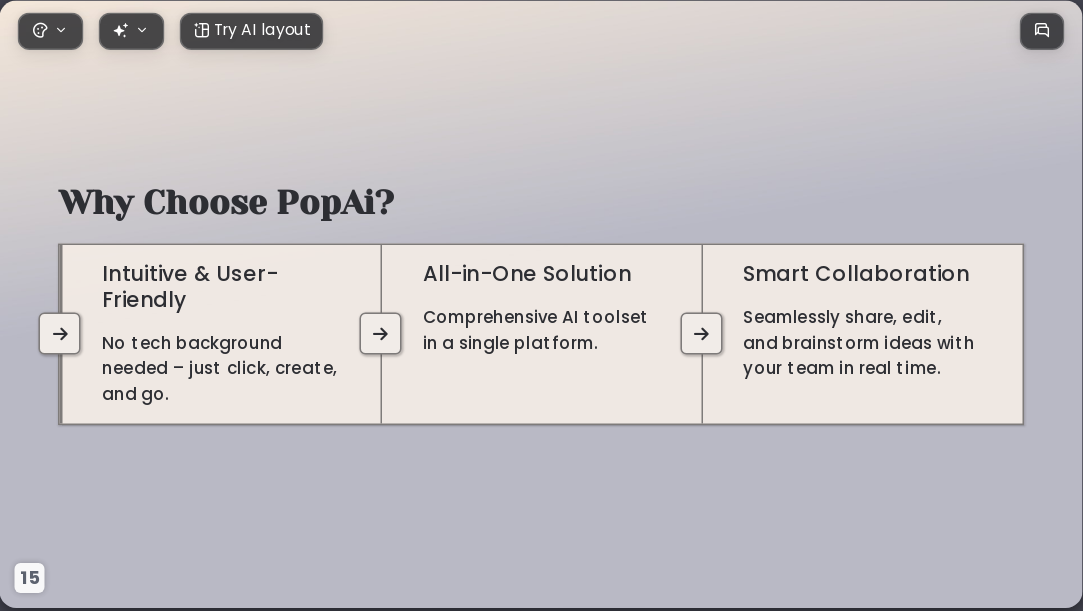Click the arrow icon beside Smart Collaboration
Screen dimensions: 1083x611
click(x=702, y=333)
